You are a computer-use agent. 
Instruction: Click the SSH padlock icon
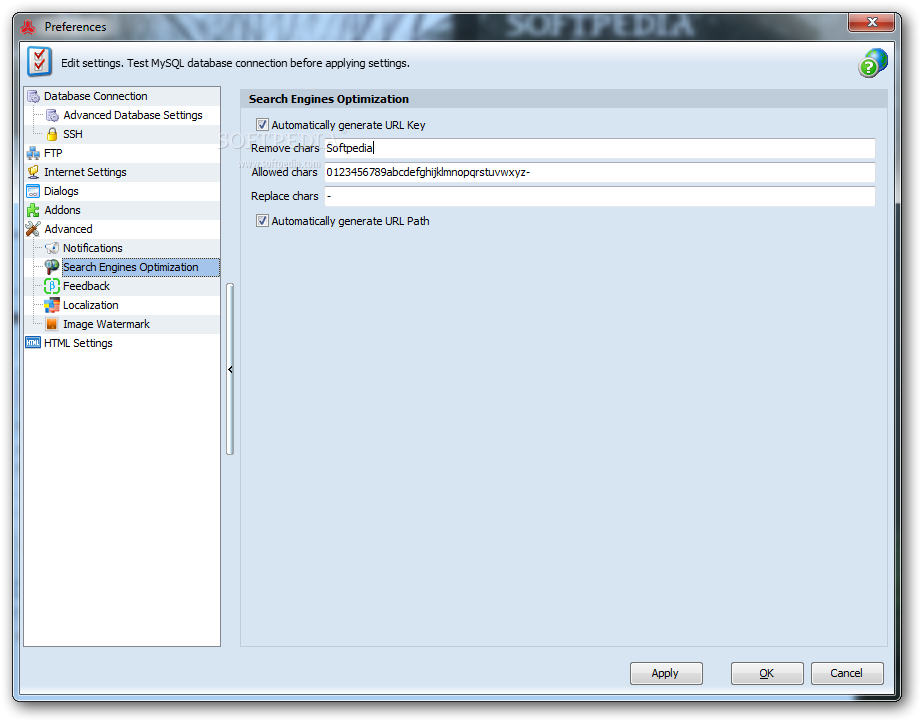pos(52,134)
